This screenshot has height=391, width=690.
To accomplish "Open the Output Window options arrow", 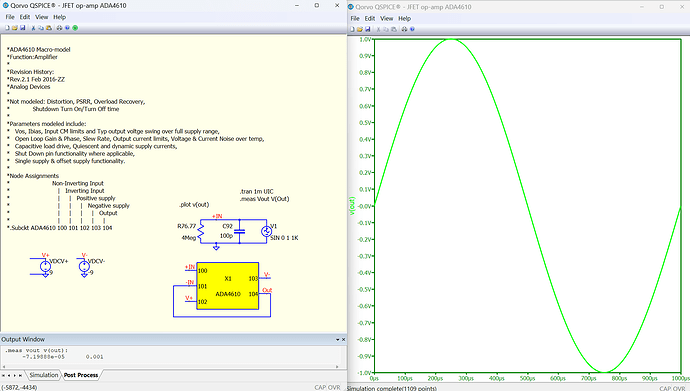I will click(338, 340).
